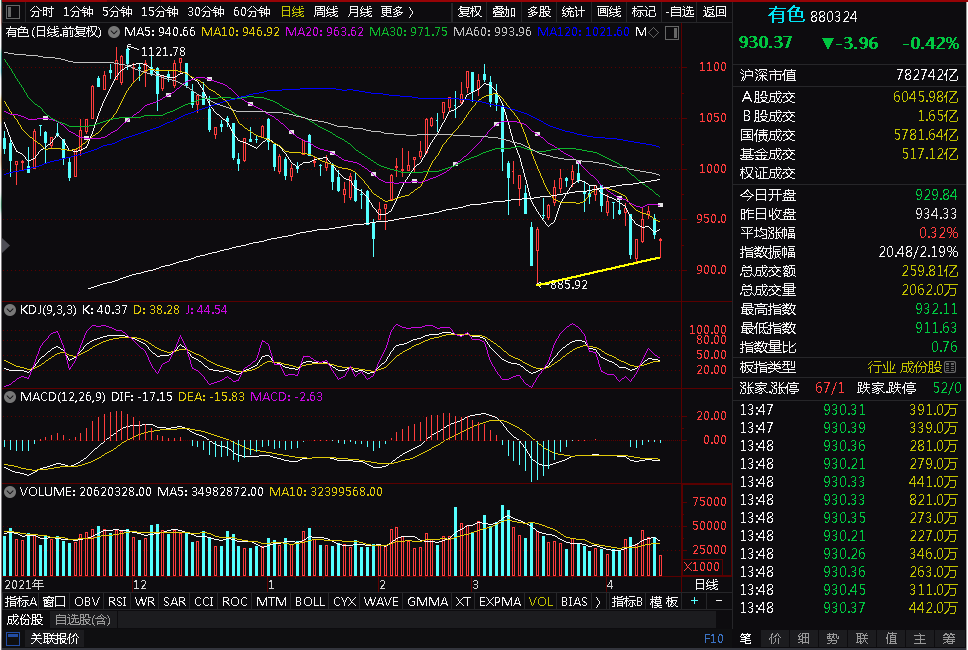Toggle the VOLUME indicator settings circle
Screen dimensions: 968x650
10,492
